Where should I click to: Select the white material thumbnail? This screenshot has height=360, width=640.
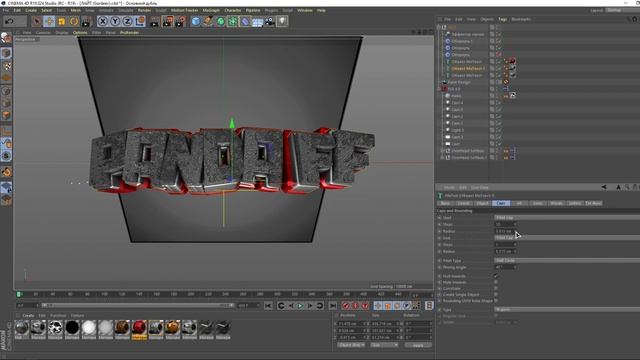tap(89, 328)
